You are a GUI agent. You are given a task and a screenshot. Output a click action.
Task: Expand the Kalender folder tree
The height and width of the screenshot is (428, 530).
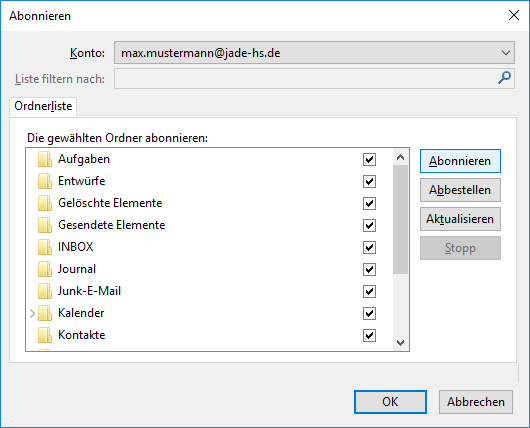click(32, 313)
